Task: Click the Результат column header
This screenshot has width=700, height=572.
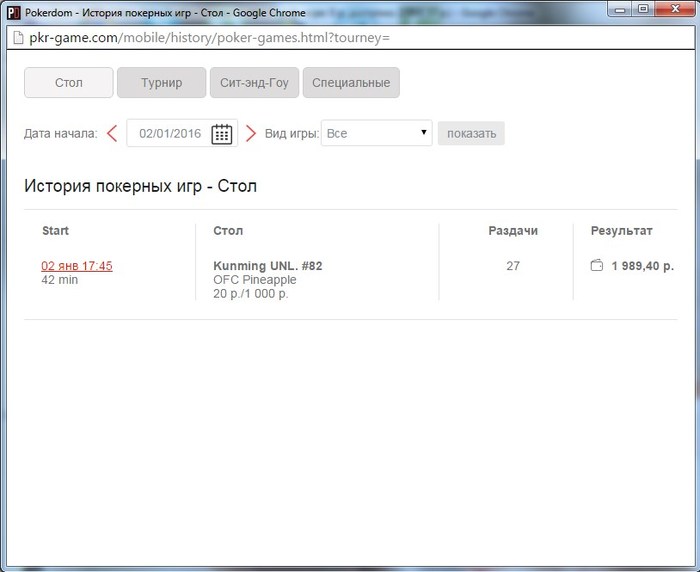Action: (621, 230)
